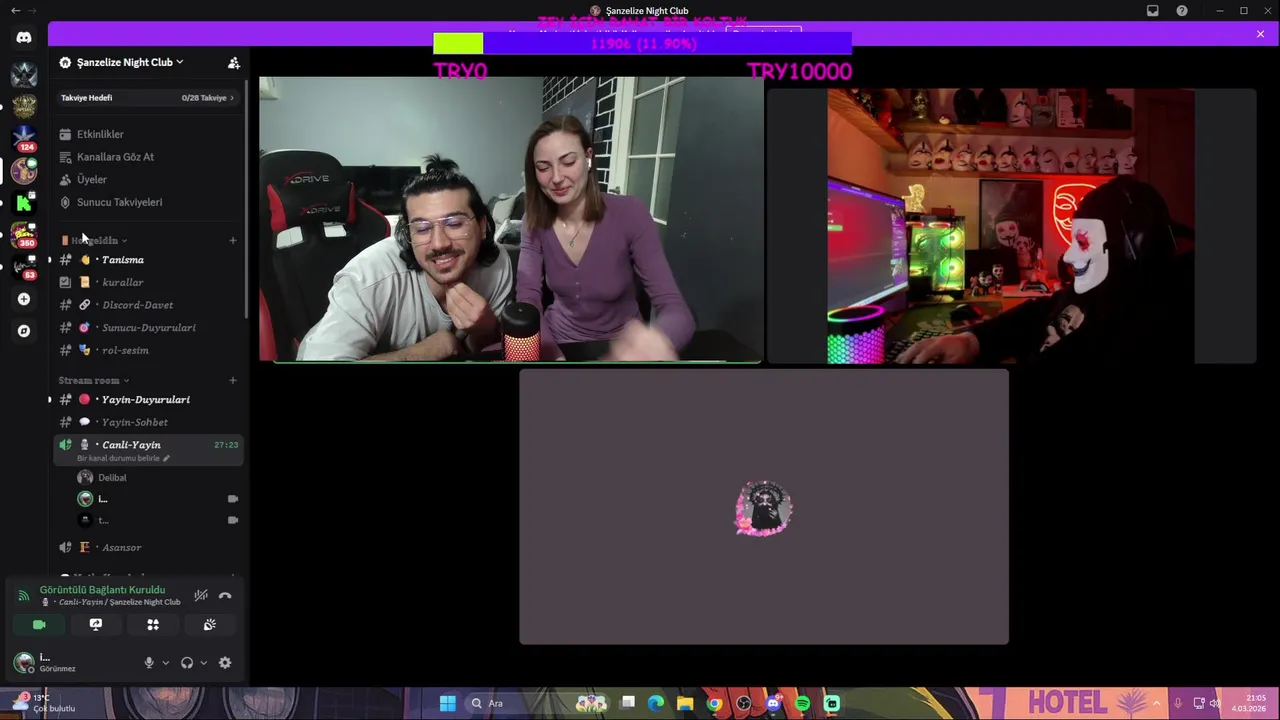This screenshot has height=720, width=1280.
Task: Click the user Delibal in the voice channel
Action: click(158, 477)
